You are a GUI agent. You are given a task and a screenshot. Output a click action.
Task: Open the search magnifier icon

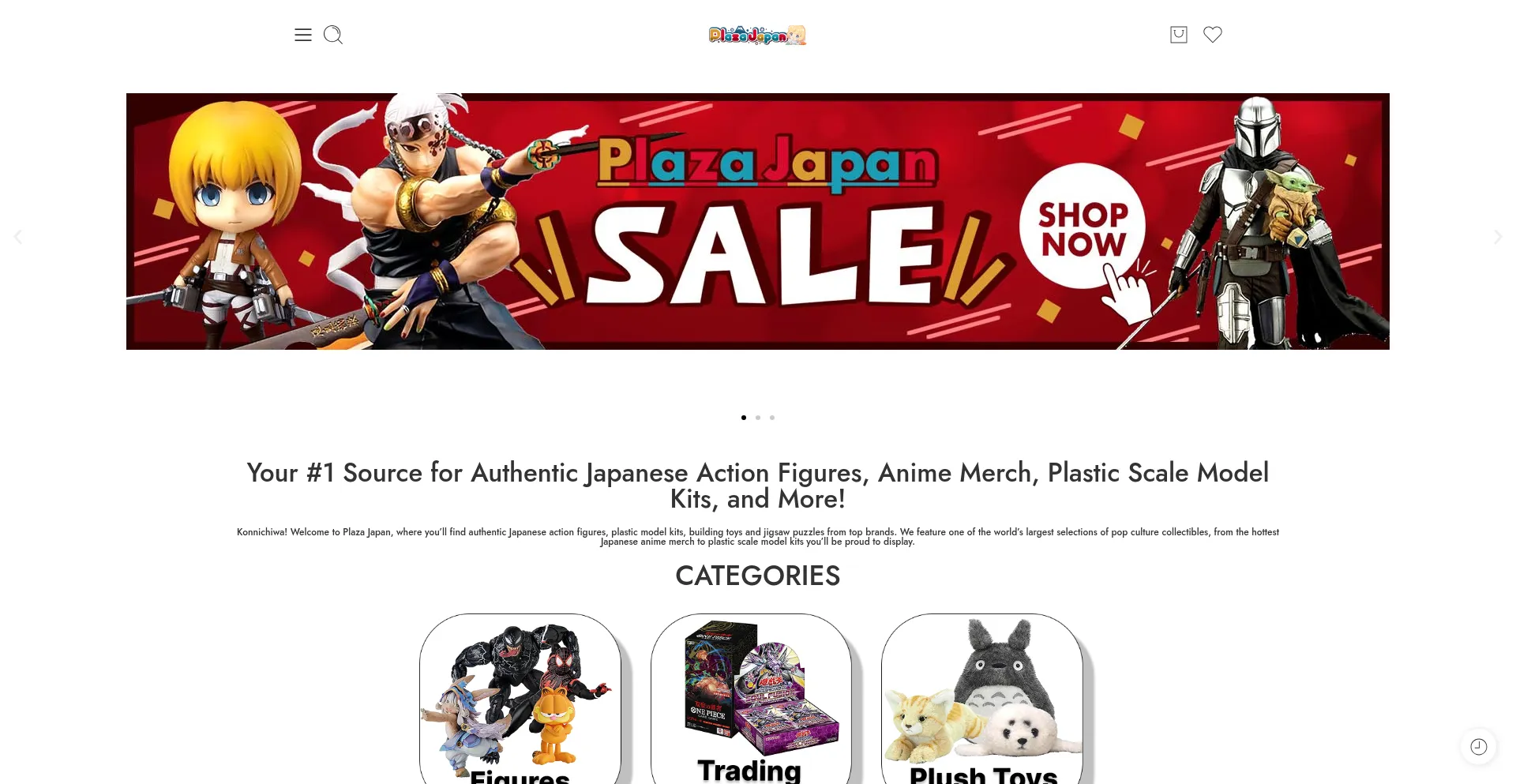333,35
